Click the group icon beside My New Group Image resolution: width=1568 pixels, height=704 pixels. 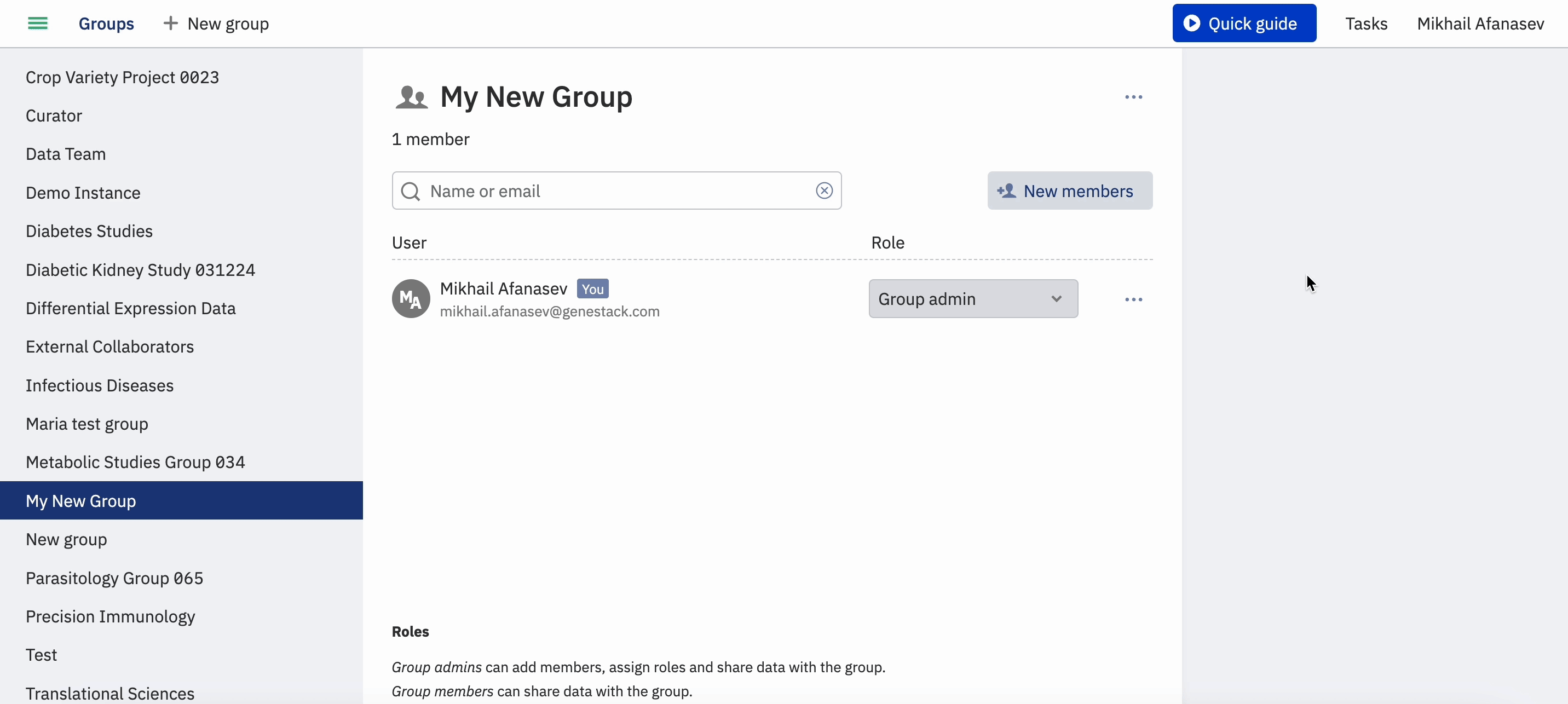(x=412, y=97)
